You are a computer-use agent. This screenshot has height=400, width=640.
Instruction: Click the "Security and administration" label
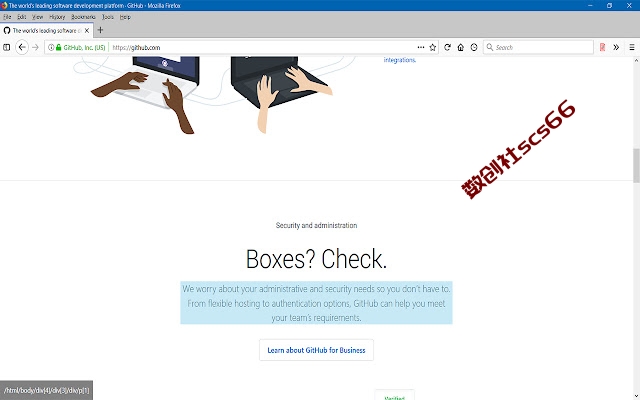[x=316, y=225]
